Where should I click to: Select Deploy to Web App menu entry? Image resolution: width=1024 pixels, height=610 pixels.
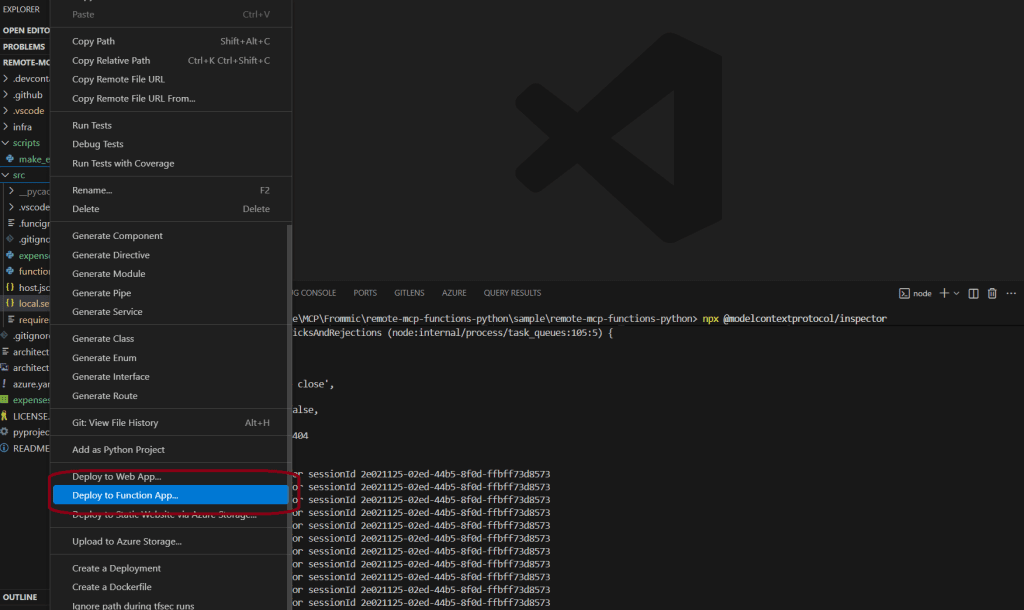116,476
